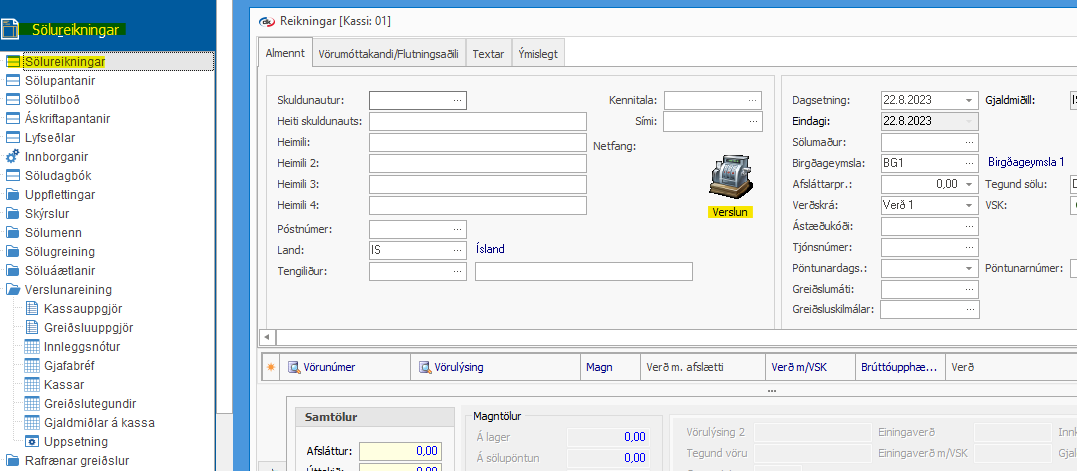Viewport: 1077px width, 471px height.
Task: Click into the Heiti skuldunauts field
Action: click(477, 121)
